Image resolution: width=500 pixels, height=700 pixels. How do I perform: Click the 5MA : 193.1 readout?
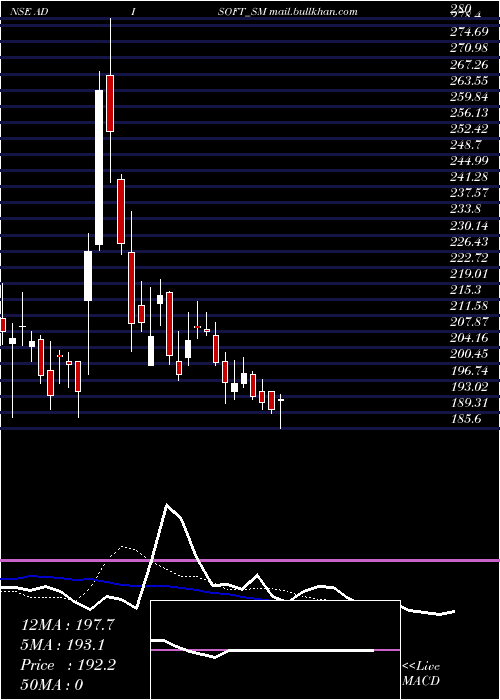coord(62,645)
